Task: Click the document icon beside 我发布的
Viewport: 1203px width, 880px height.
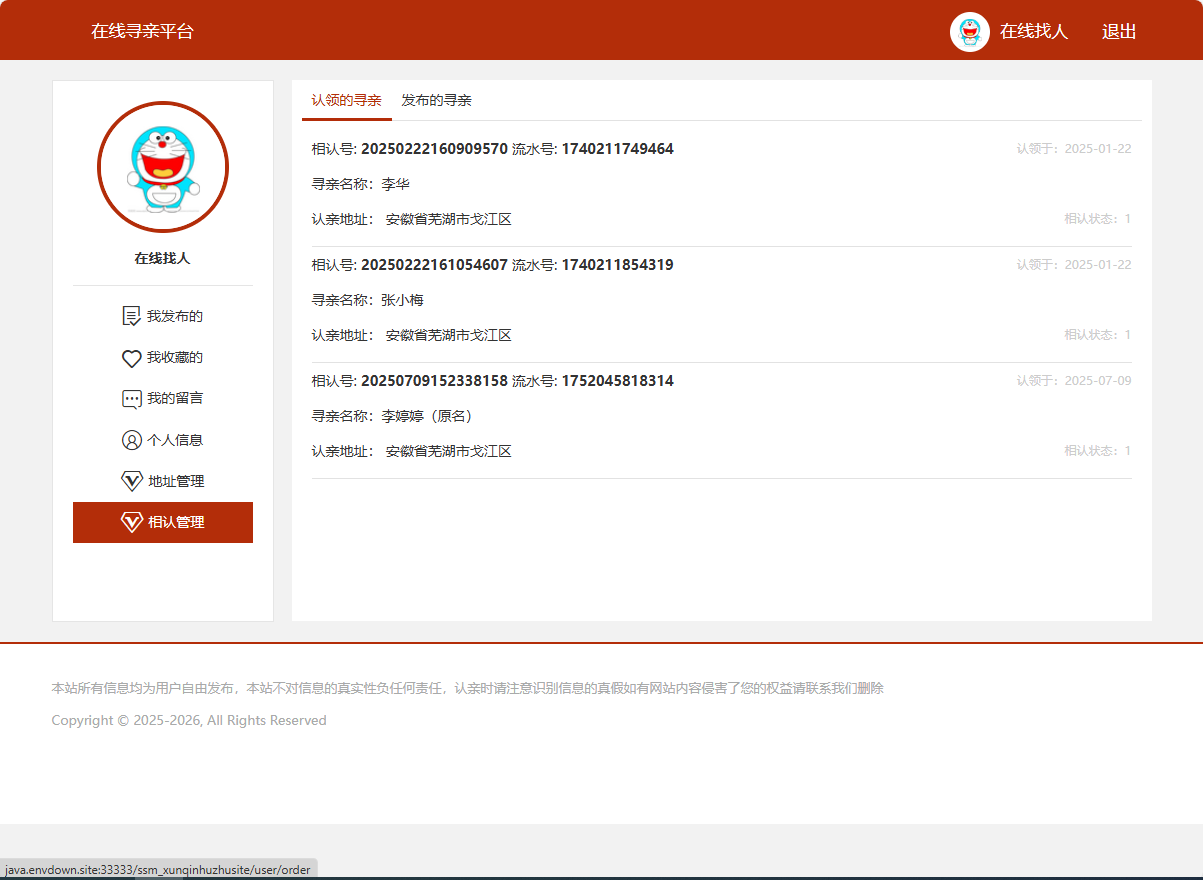Action: click(131, 315)
